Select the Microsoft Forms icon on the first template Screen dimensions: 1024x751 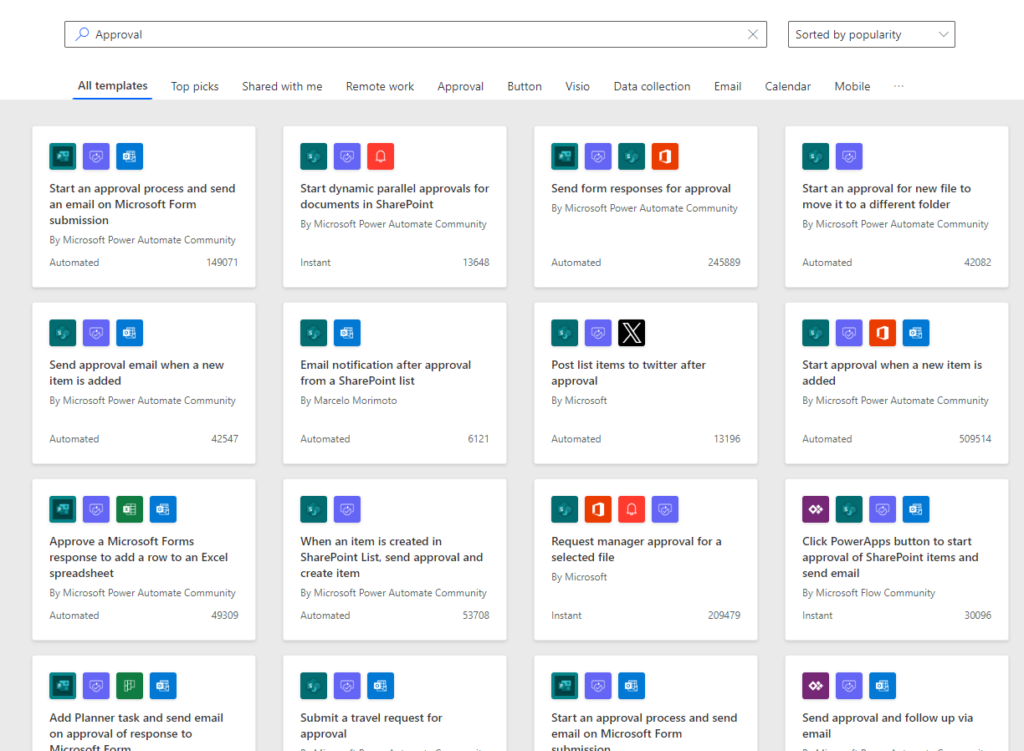pyautogui.click(x=62, y=156)
